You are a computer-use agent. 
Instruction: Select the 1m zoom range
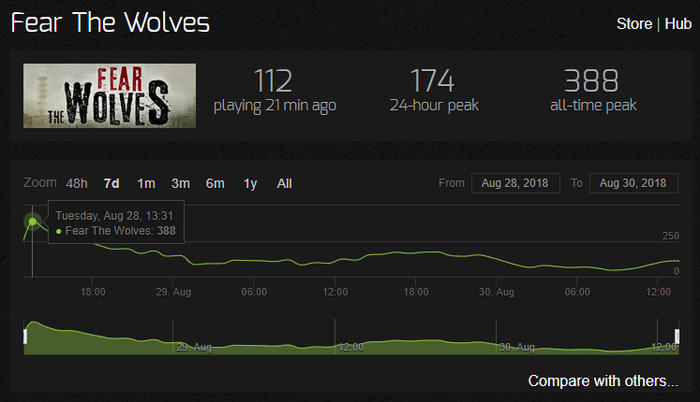(x=146, y=184)
